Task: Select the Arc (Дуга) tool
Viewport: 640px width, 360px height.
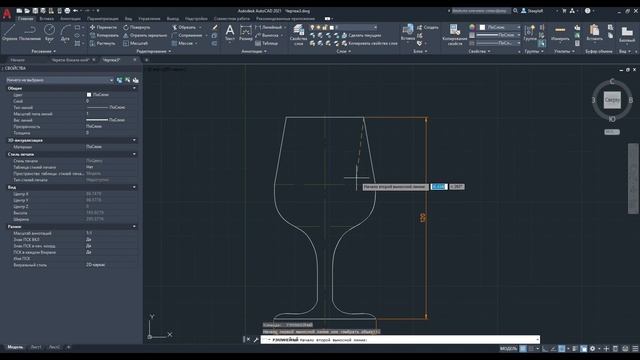Action: tap(65, 33)
